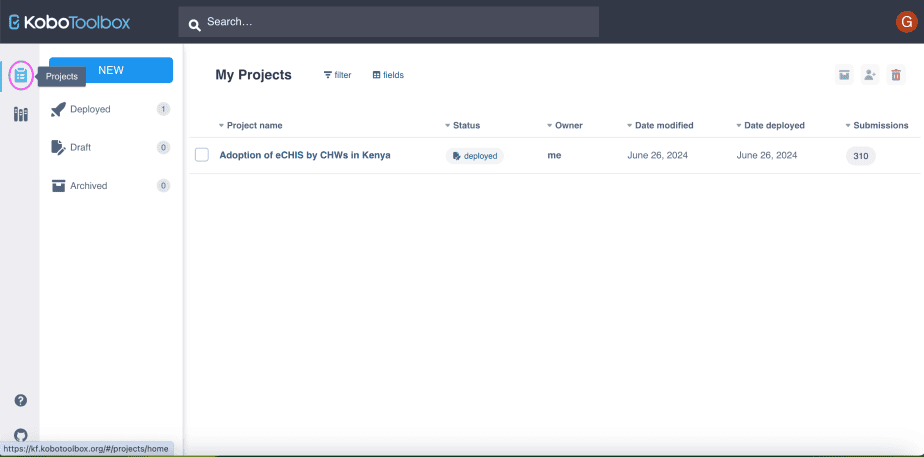Image resolution: width=924 pixels, height=457 pixels.
Task: Open Adoption of eCHIS by CHWs project
Action: 305,155
